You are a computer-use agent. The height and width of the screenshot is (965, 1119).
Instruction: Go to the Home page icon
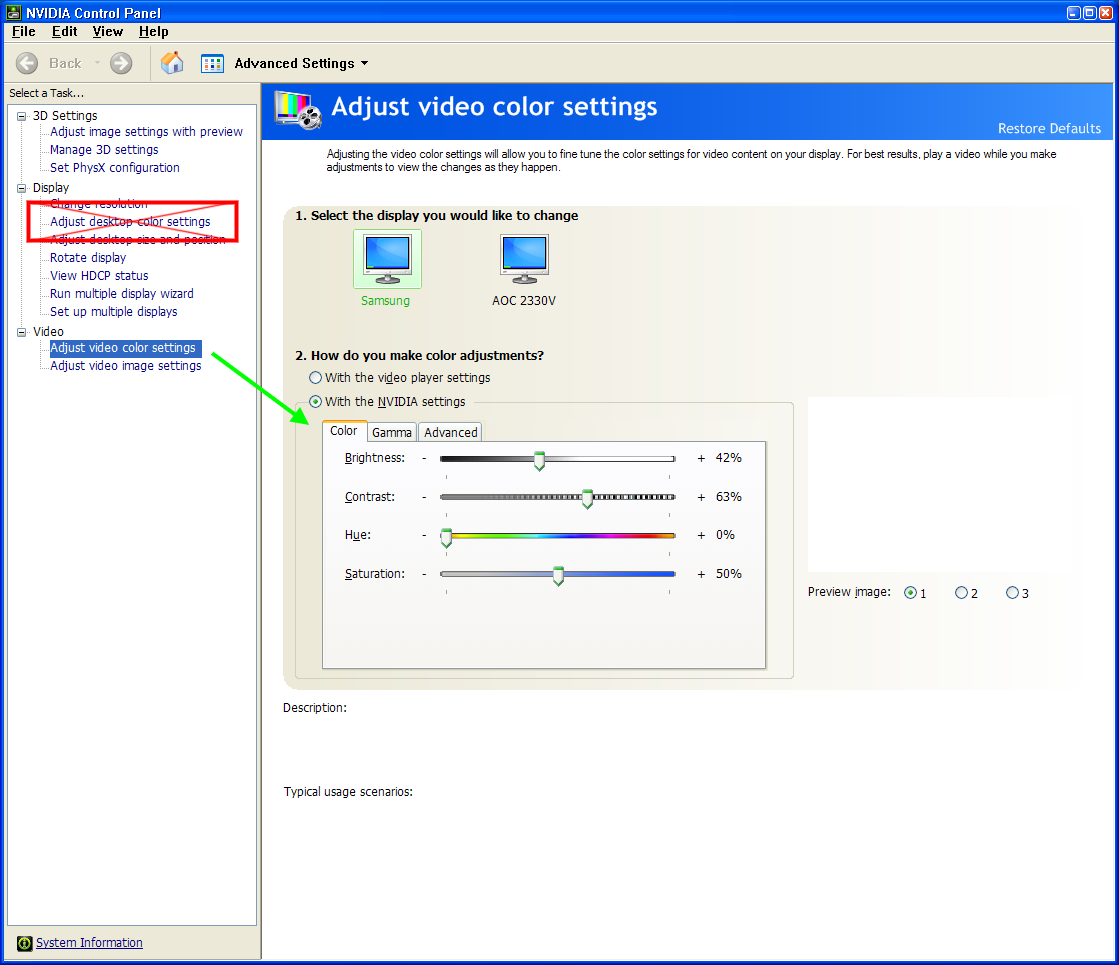[172, 63]
